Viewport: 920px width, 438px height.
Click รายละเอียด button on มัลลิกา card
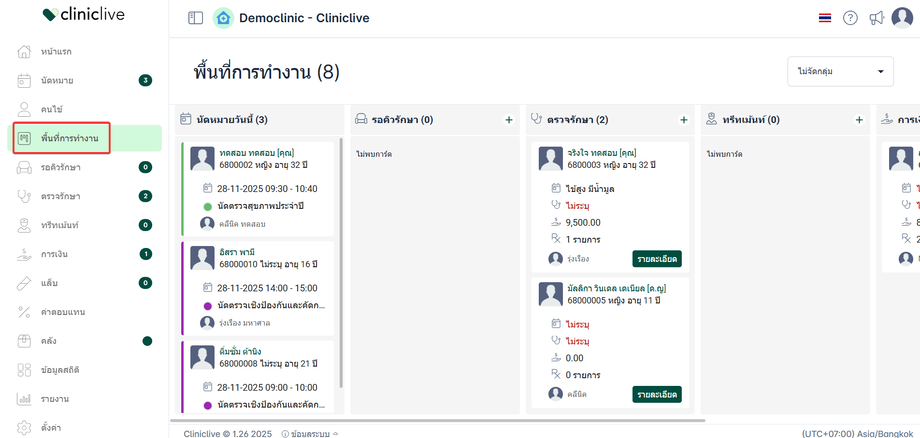tap(656, 394)
